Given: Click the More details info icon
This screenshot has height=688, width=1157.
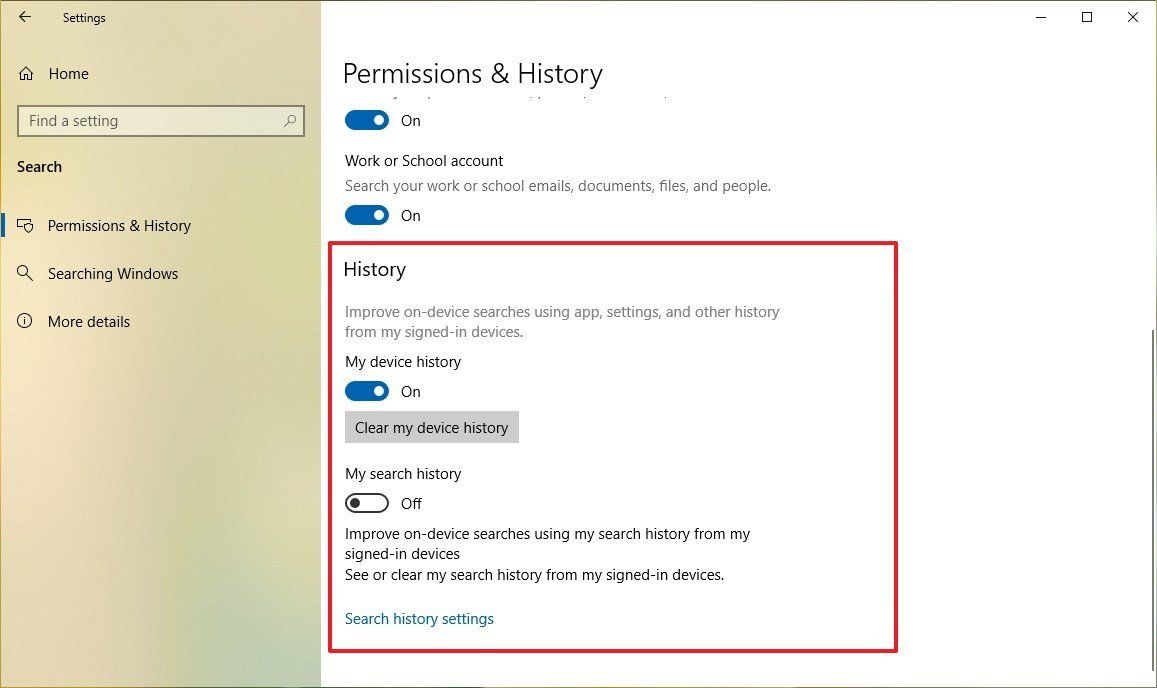Looking at the screenshot, I should pyautogui.click(x=25, y=321).
